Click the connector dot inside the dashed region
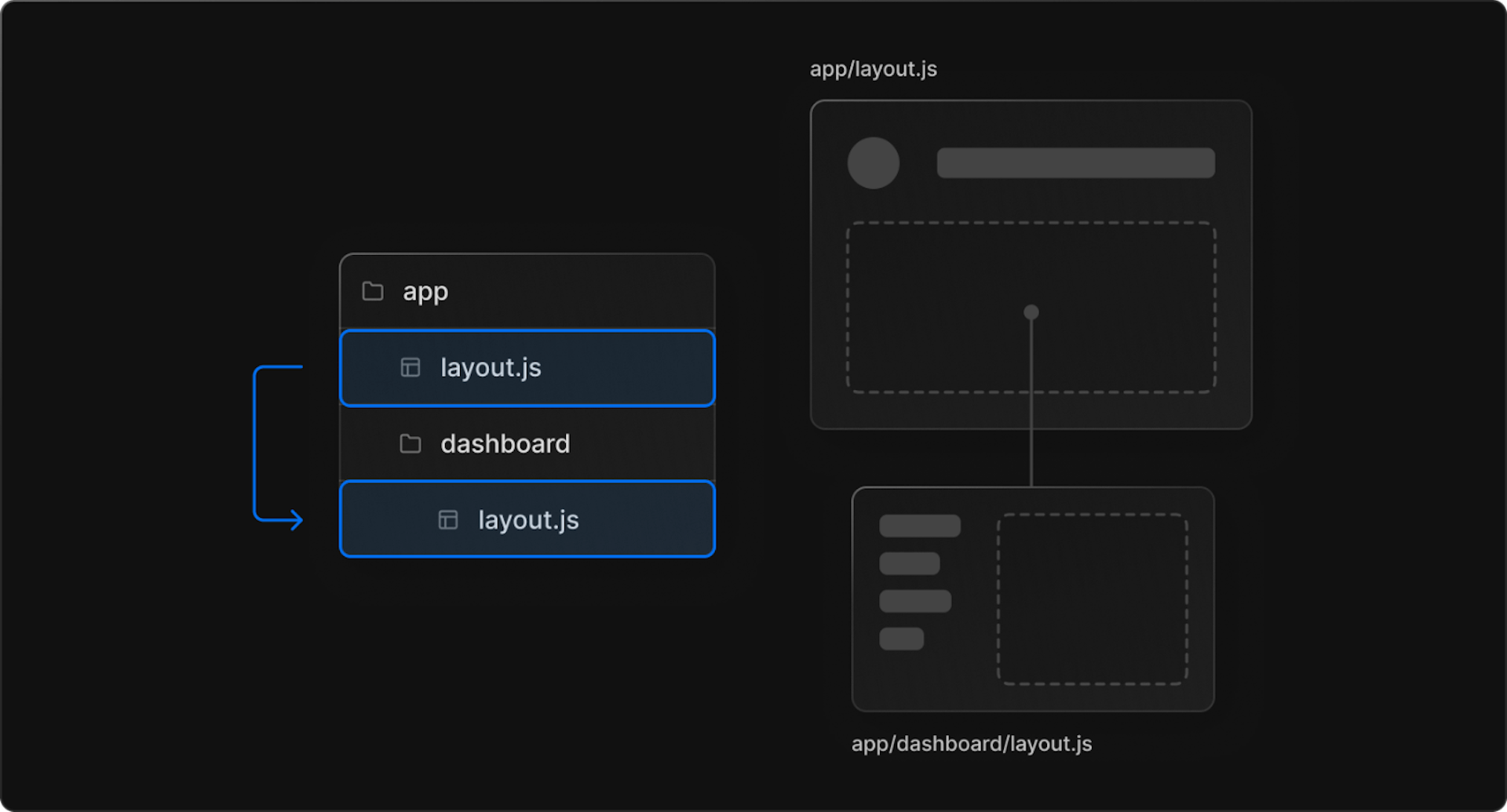Image resolution: width=1507 pixels, height=812 pixels. coord(1031,311)
